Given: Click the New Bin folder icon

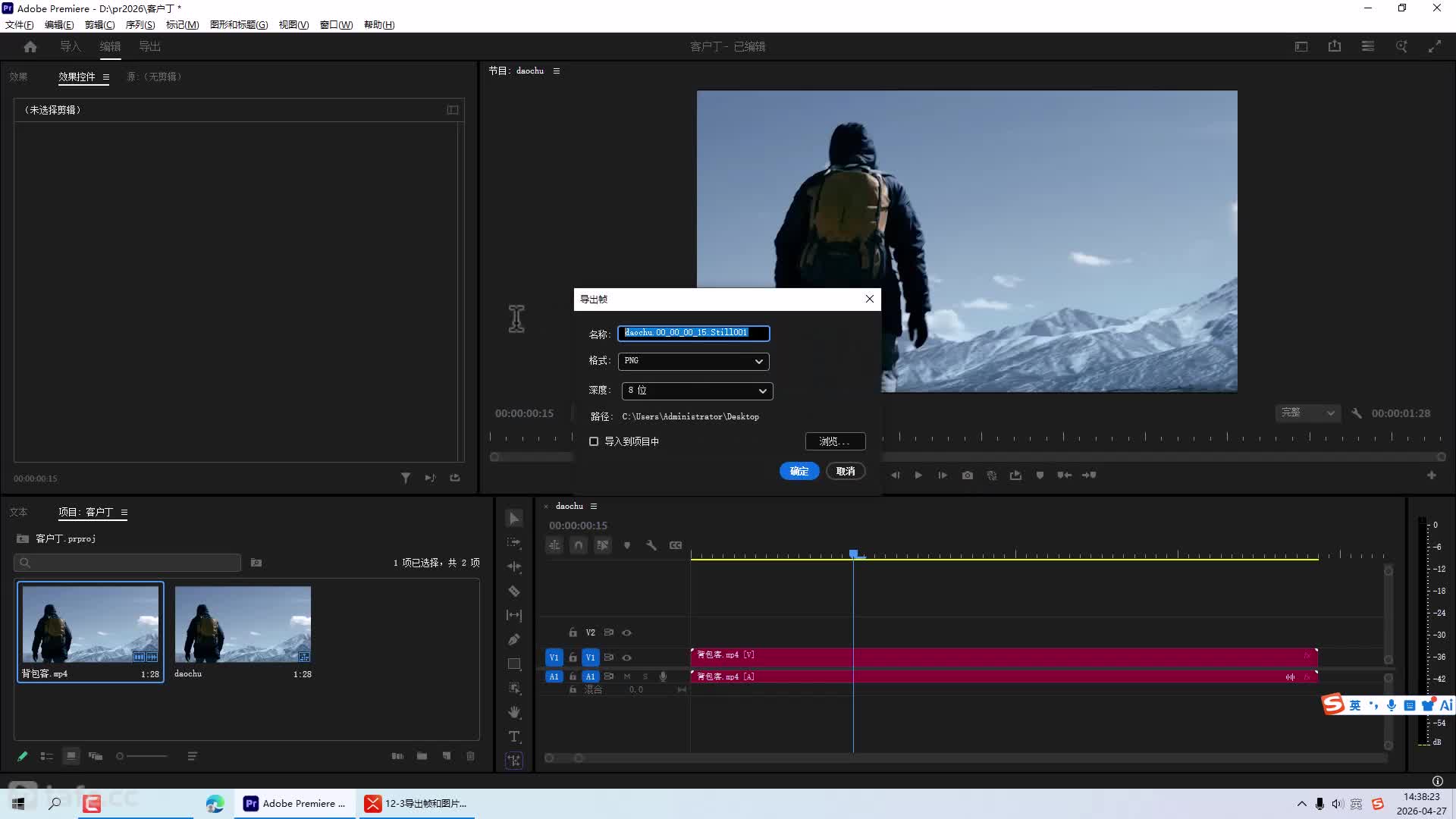Looking at the screenshot, I should [x=422, y=756].
